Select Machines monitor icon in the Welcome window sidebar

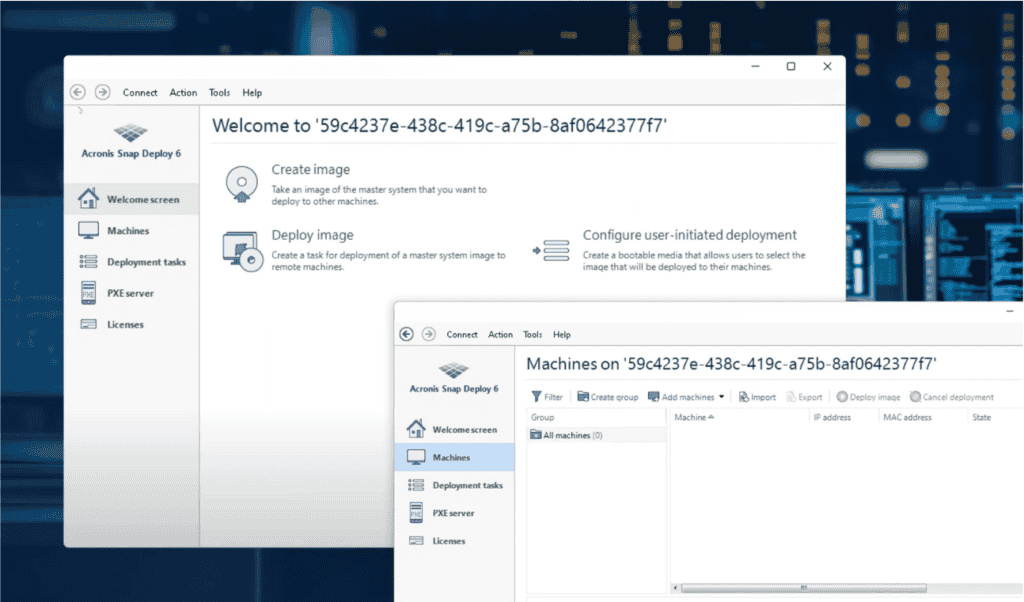(88, 230)
